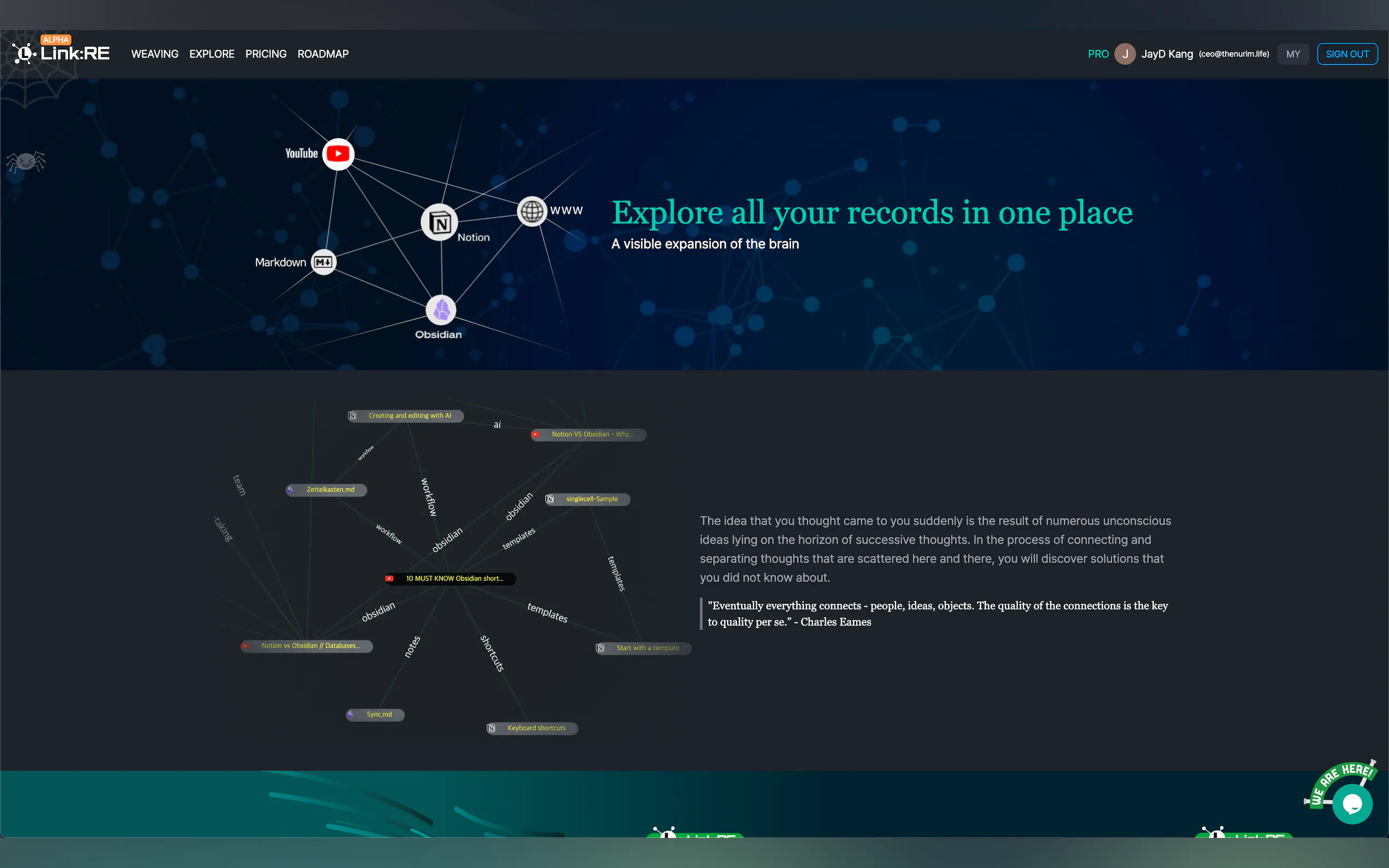Screen dimensions: 1389x868
Task: Open the ROADMAP page
Action: [323, 54]
